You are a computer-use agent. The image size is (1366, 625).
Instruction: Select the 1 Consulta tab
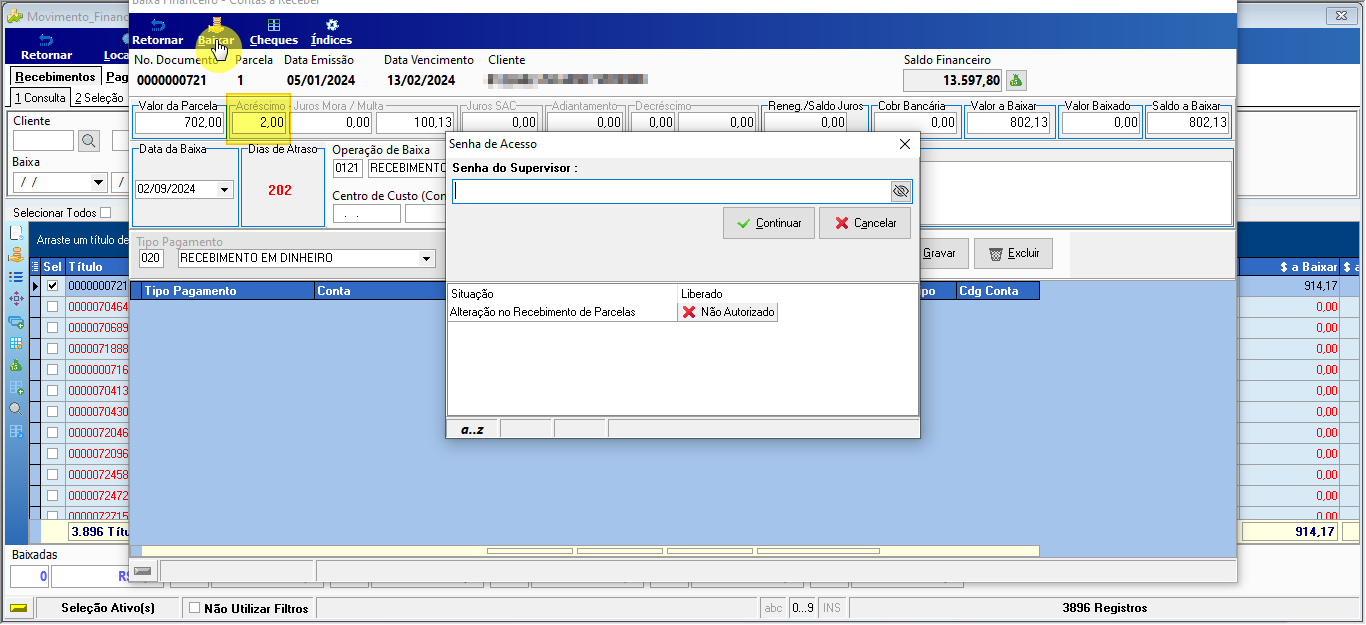[40, 98]
